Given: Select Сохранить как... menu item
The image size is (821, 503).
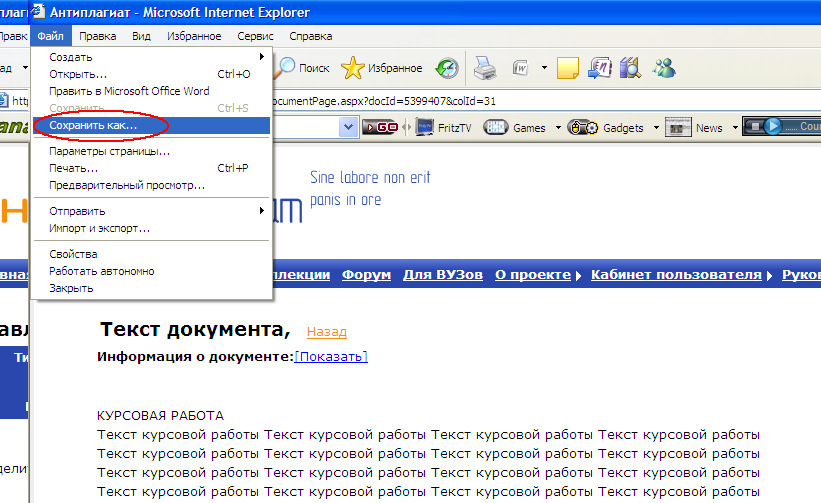Looking at the screenshot, I should click(151, 126).
